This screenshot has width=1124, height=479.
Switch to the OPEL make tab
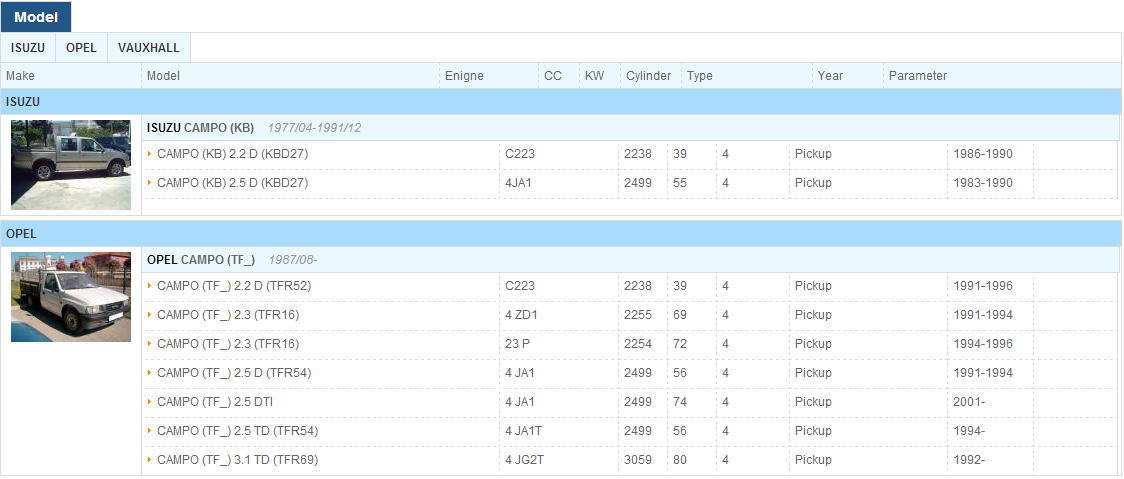(81, 48)
